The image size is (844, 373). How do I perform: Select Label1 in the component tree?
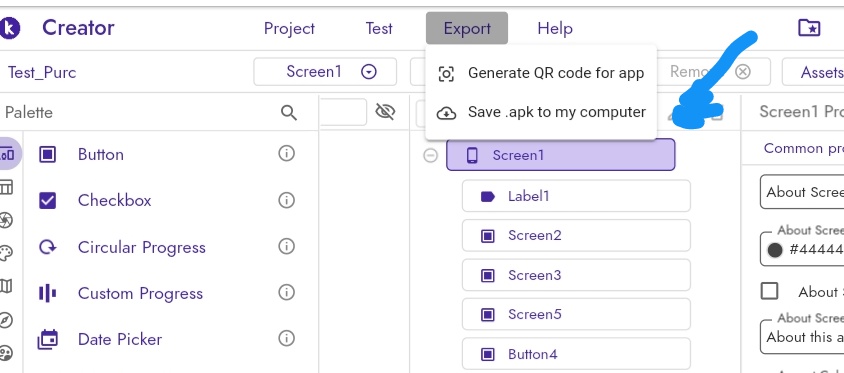tap(576, 196)
